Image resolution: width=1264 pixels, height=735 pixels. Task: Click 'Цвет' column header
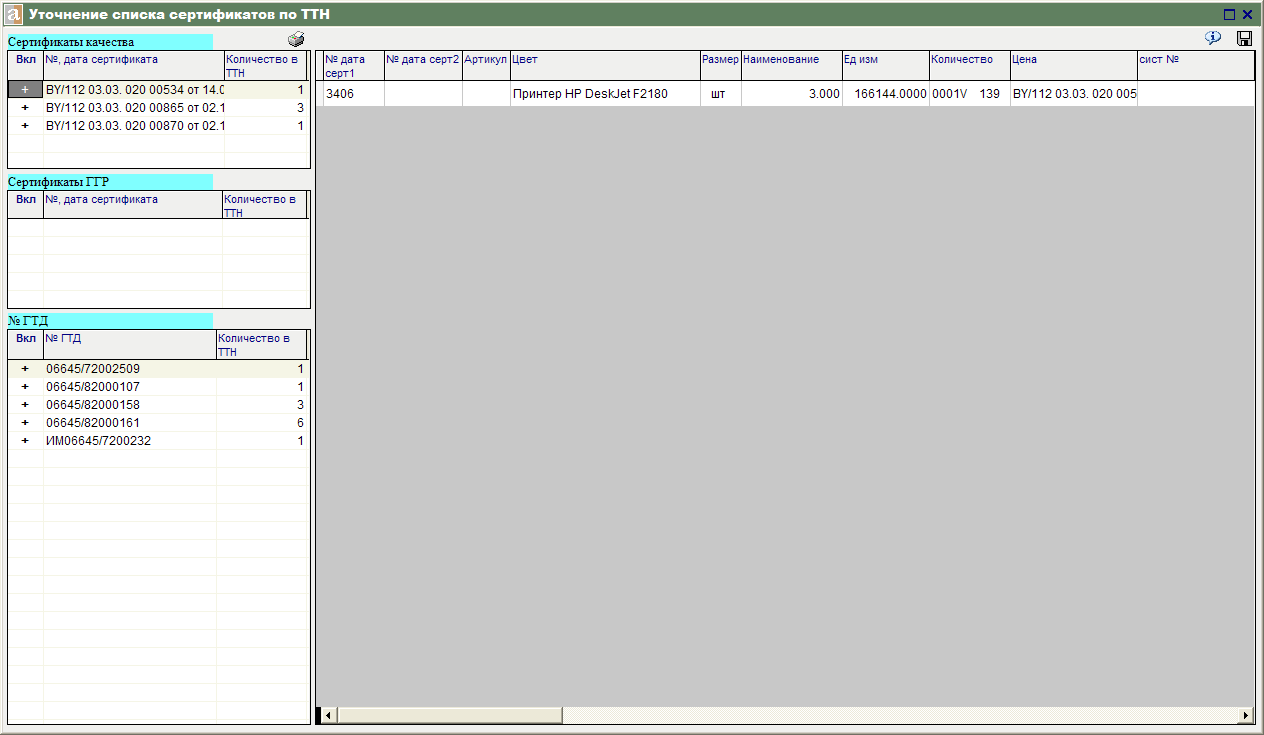pyautogui.click(x=605, y=65)
